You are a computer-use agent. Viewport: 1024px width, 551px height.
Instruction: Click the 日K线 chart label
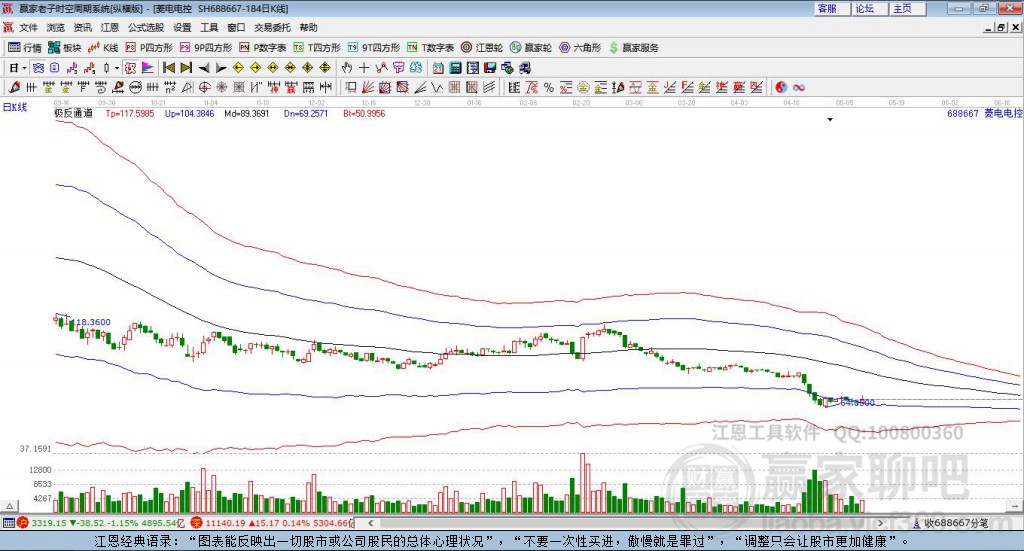[x=14, y=107]
